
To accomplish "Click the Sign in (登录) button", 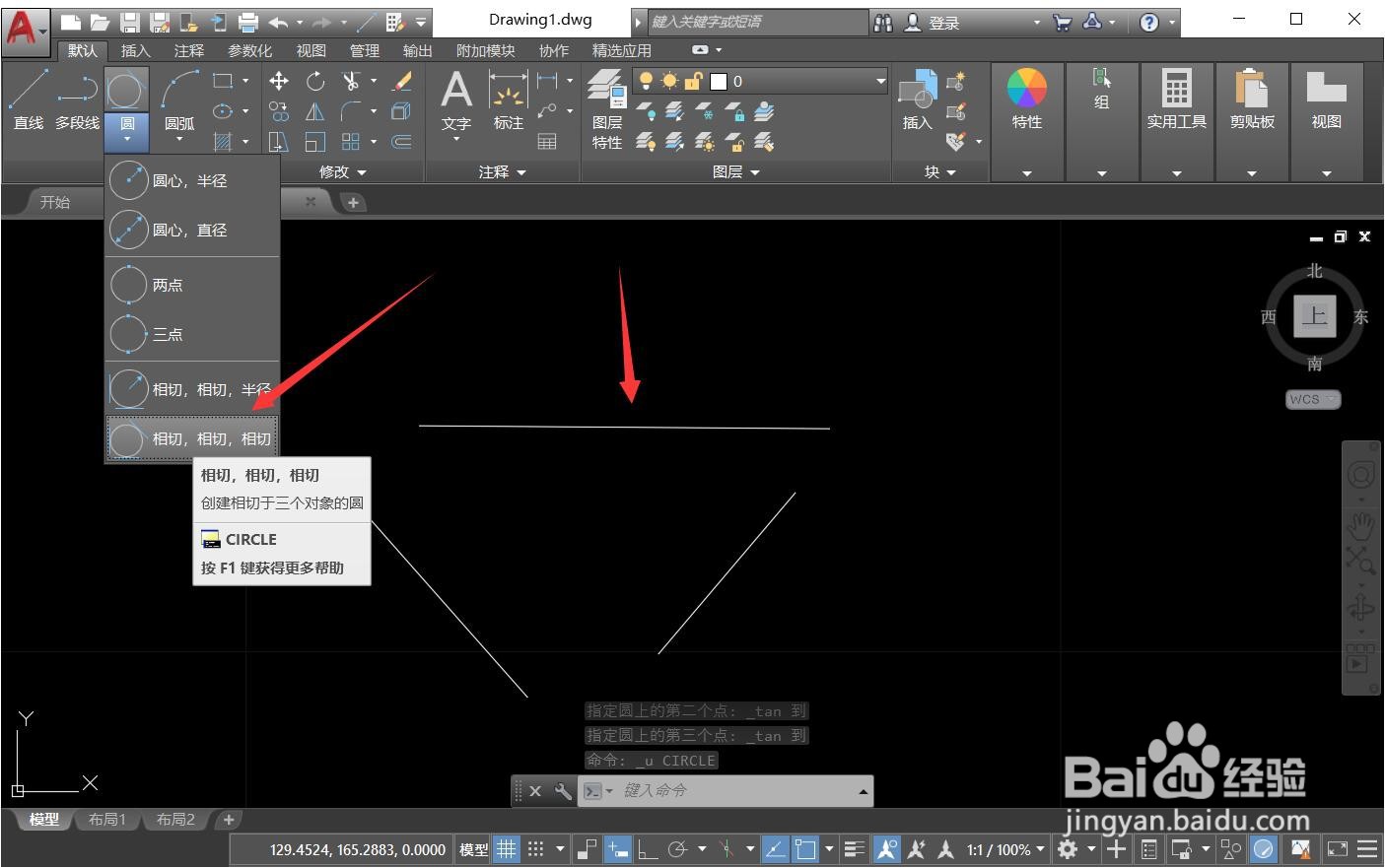I will pyautogui.click(x=934, y=22).
